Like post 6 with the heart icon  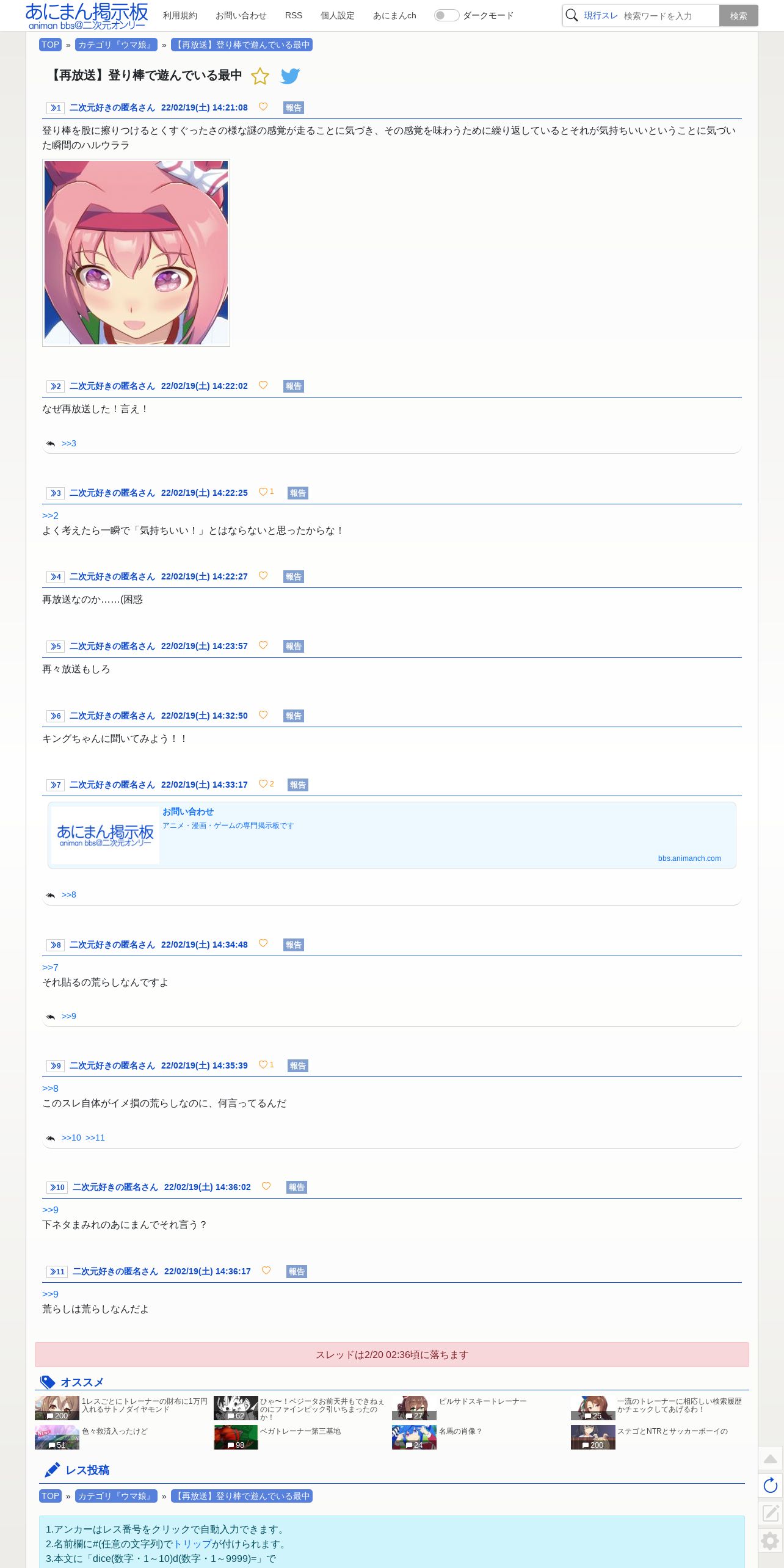[x=263, y=715]
